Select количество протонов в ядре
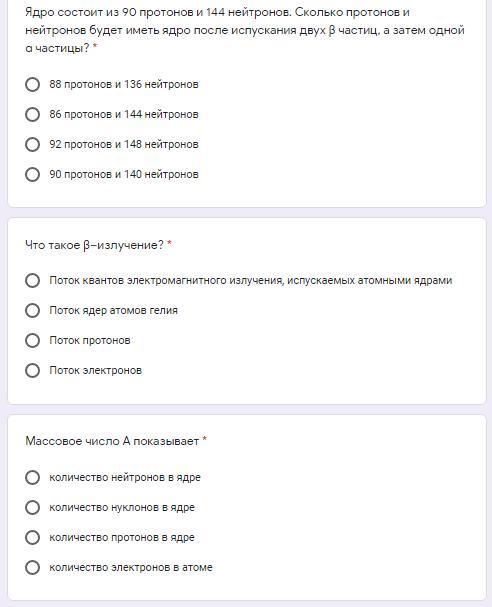Image resolution: width=492 pixels, height=607 pixels. [x=33, y=537]
